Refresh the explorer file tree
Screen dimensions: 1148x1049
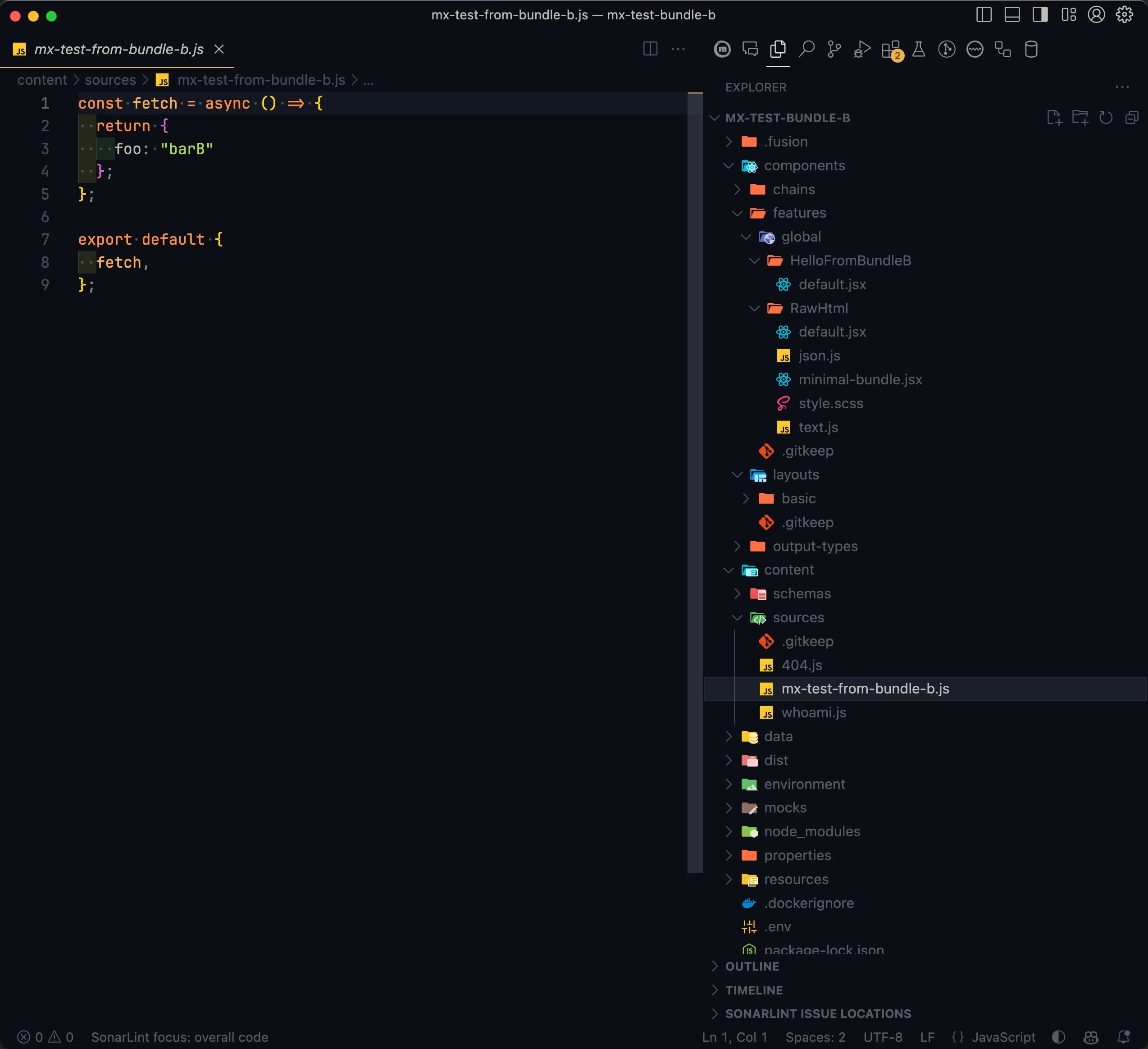coord(1105,118)
